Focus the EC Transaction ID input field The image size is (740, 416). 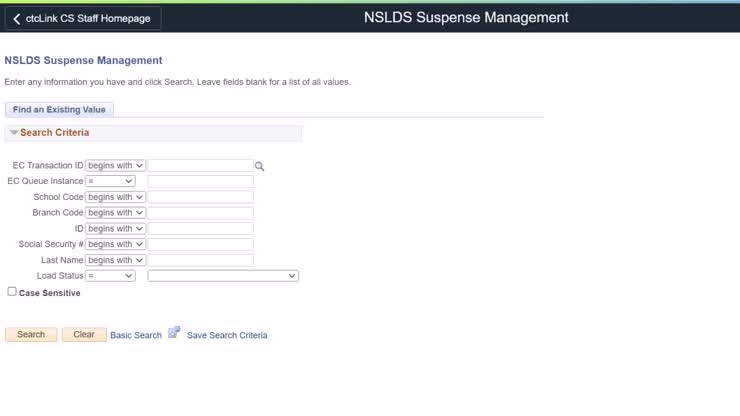click(x=201, y=166)
